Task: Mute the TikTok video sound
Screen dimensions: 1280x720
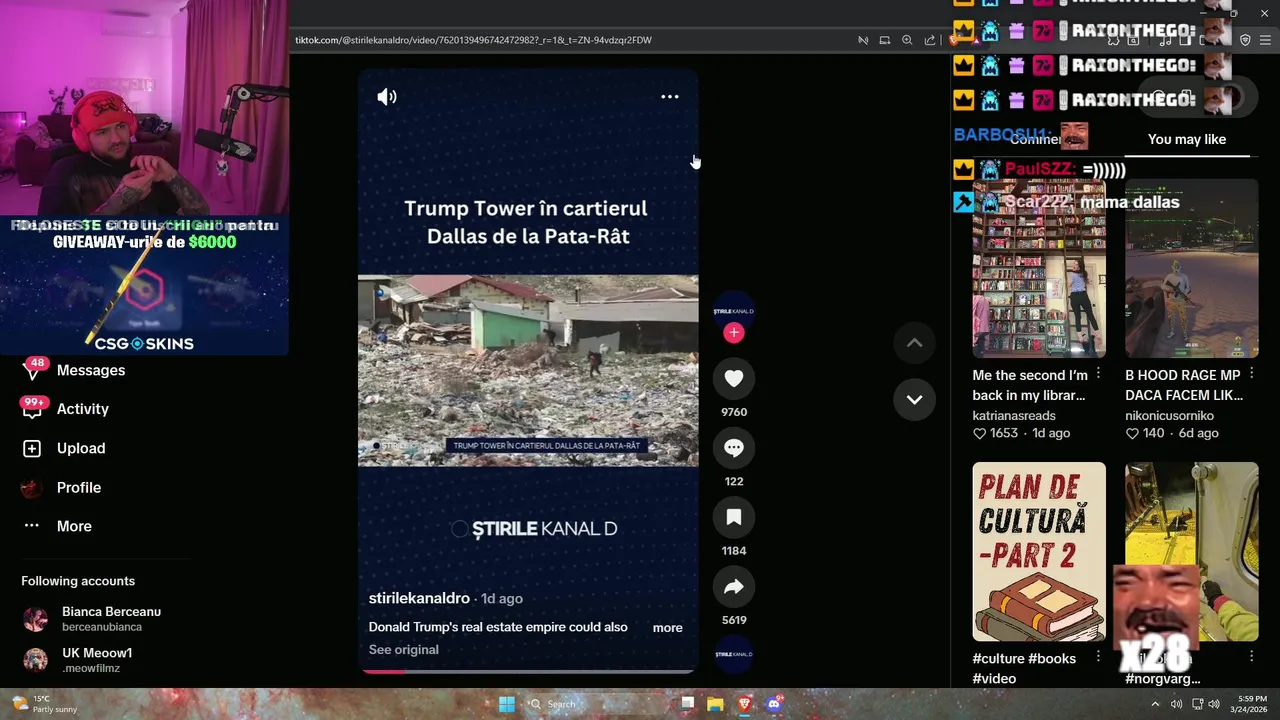Action: point(387,97)
